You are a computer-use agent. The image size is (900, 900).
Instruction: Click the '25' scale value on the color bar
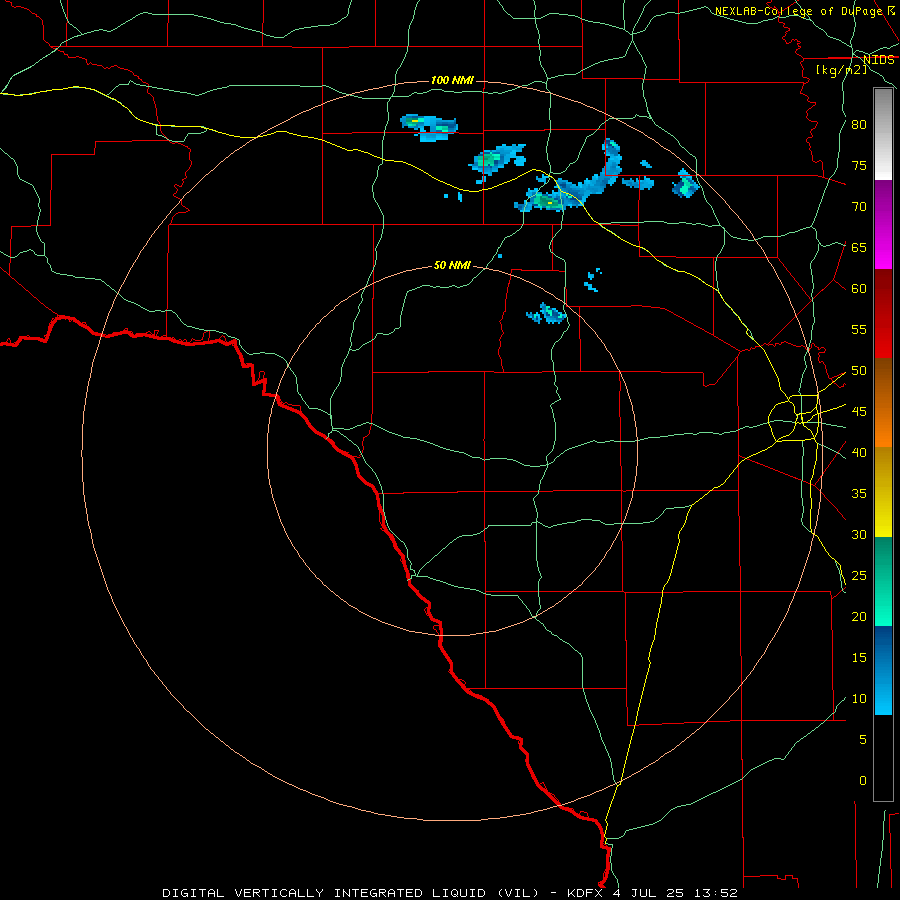[859, 576]
